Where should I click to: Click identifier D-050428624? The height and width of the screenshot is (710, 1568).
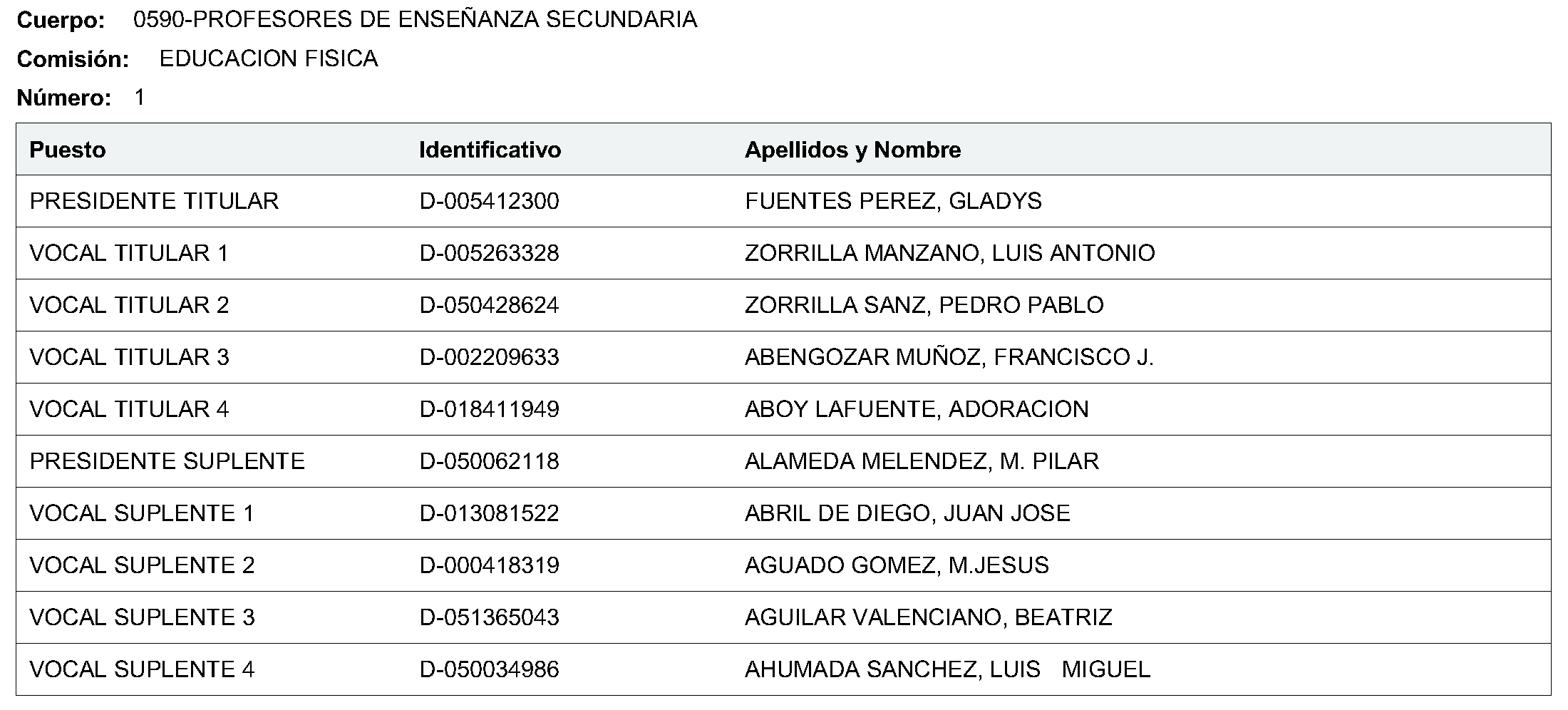tap(489, 305)
